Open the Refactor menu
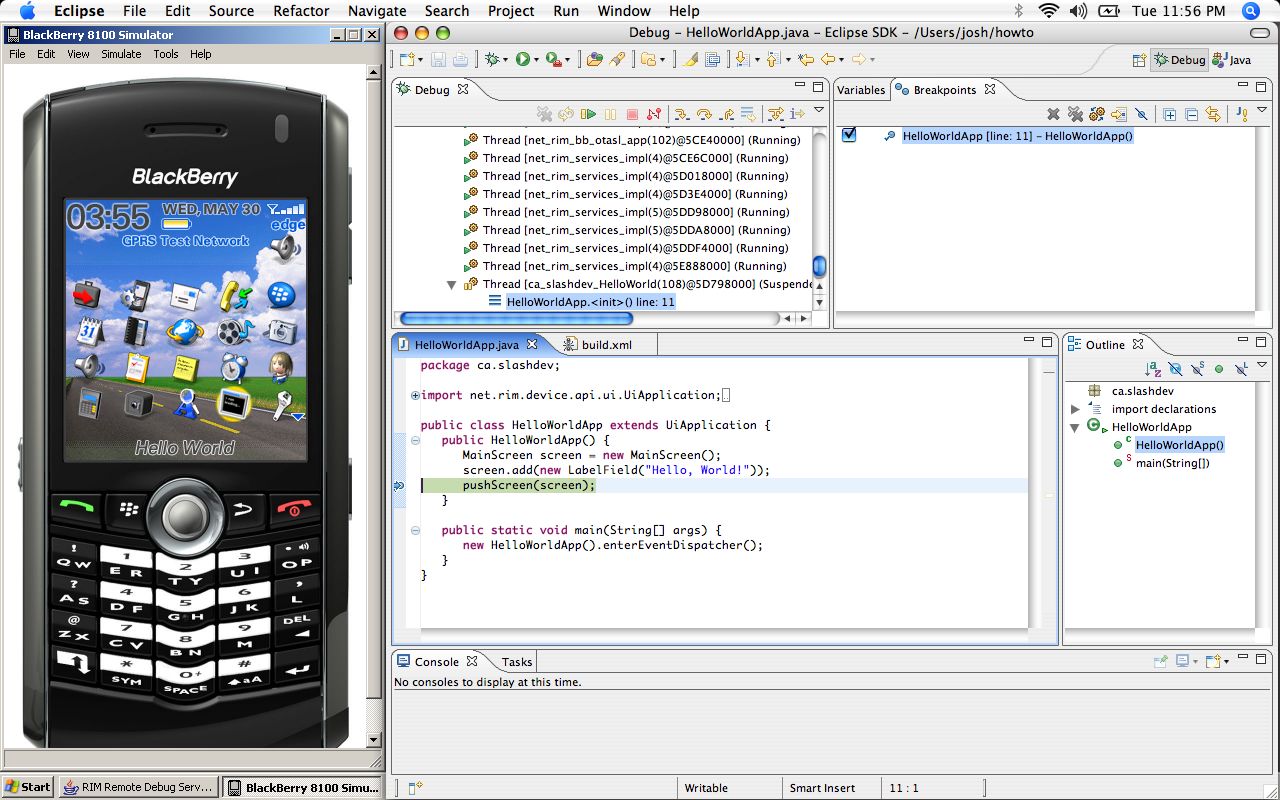1280x800 pixels. (x=301, y=11)
